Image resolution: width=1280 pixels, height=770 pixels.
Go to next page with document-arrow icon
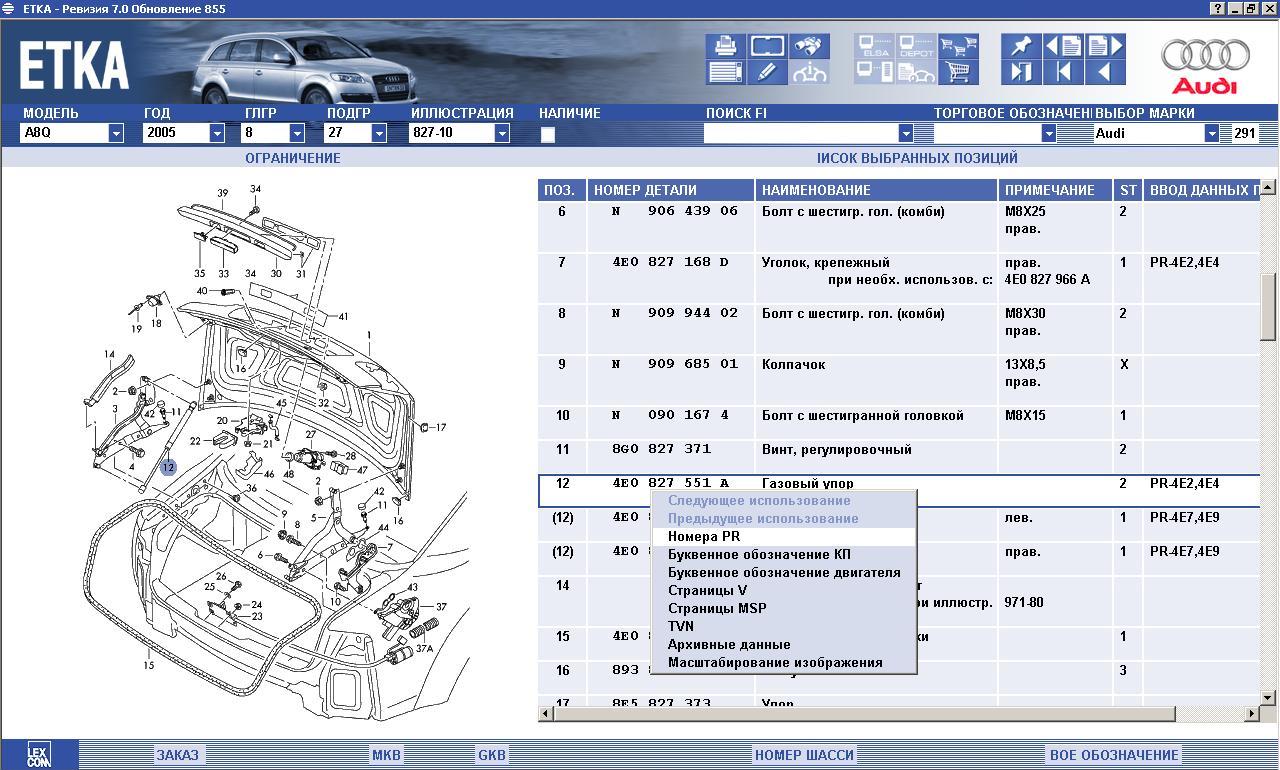1105,46
